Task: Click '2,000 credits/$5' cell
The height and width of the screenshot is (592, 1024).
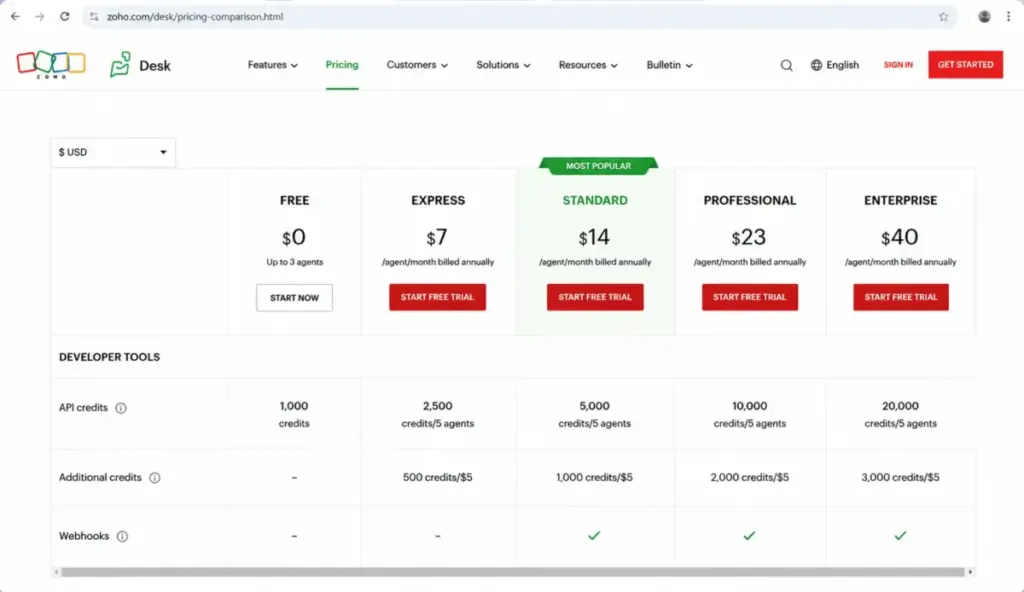Action: click(x=750, y=477)
